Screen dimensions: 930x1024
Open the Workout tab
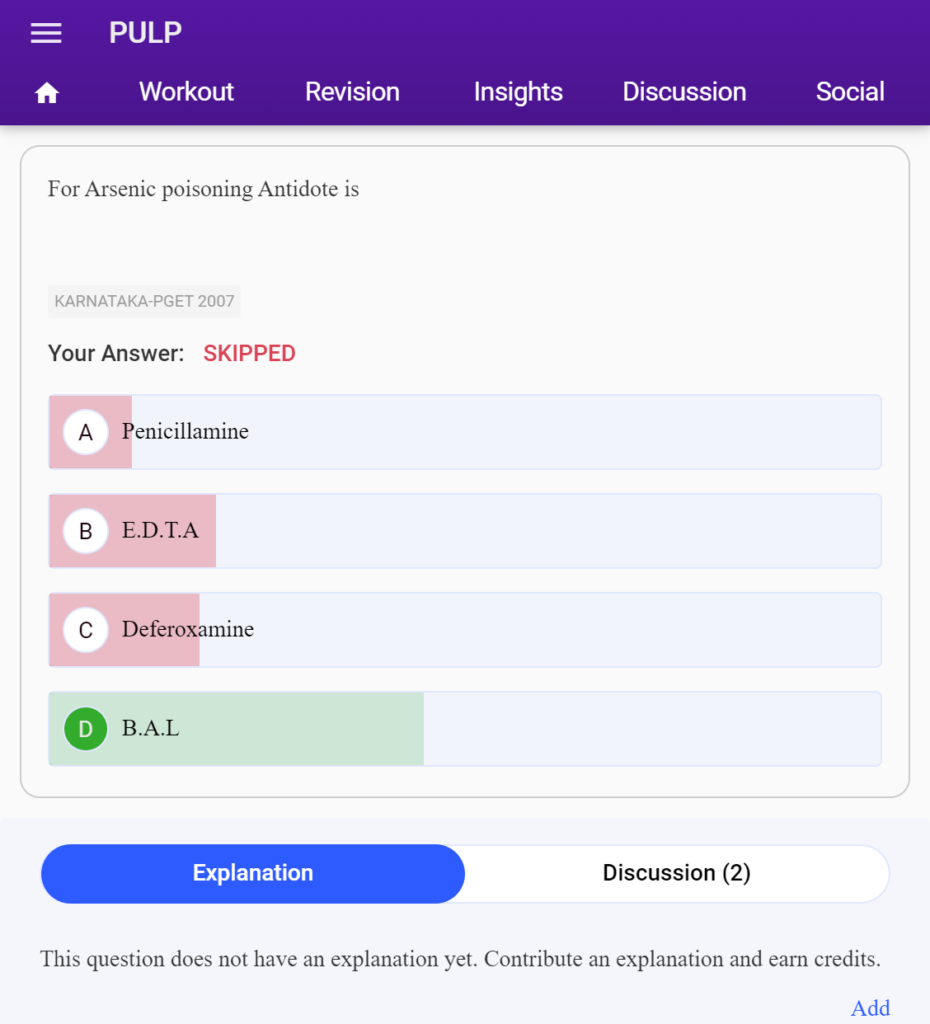pyautogui.click(x=186, y=92)
